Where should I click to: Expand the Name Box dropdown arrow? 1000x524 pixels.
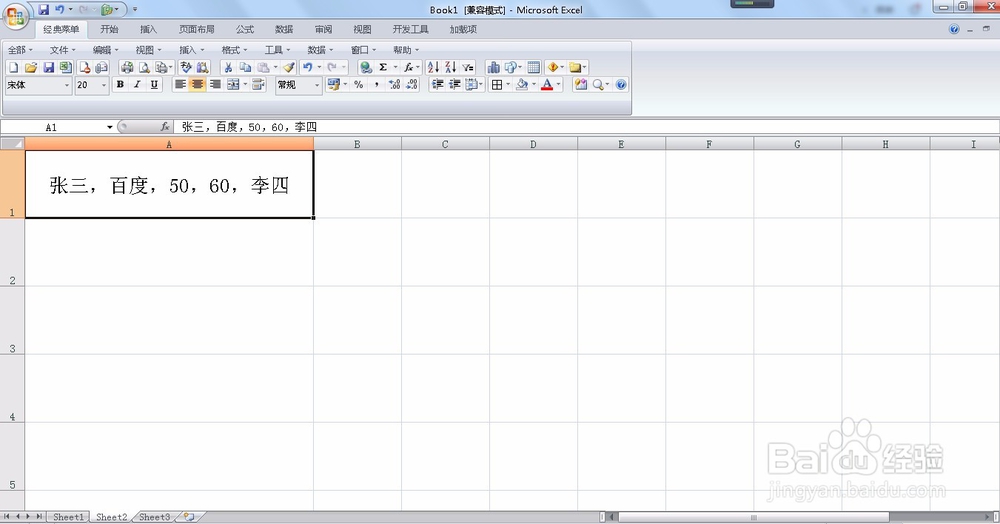click(110, 127)
